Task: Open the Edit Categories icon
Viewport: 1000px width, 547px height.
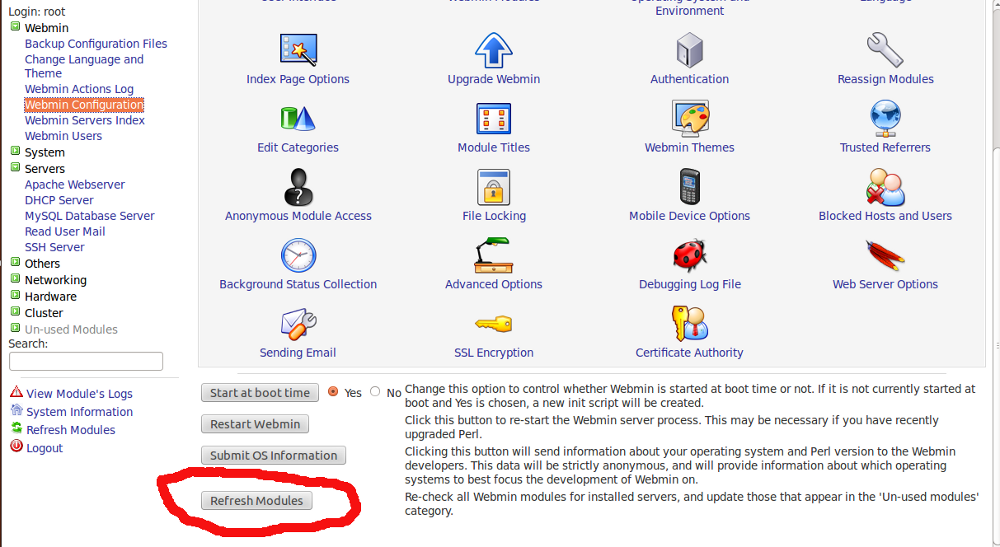Action: [298, 119]
